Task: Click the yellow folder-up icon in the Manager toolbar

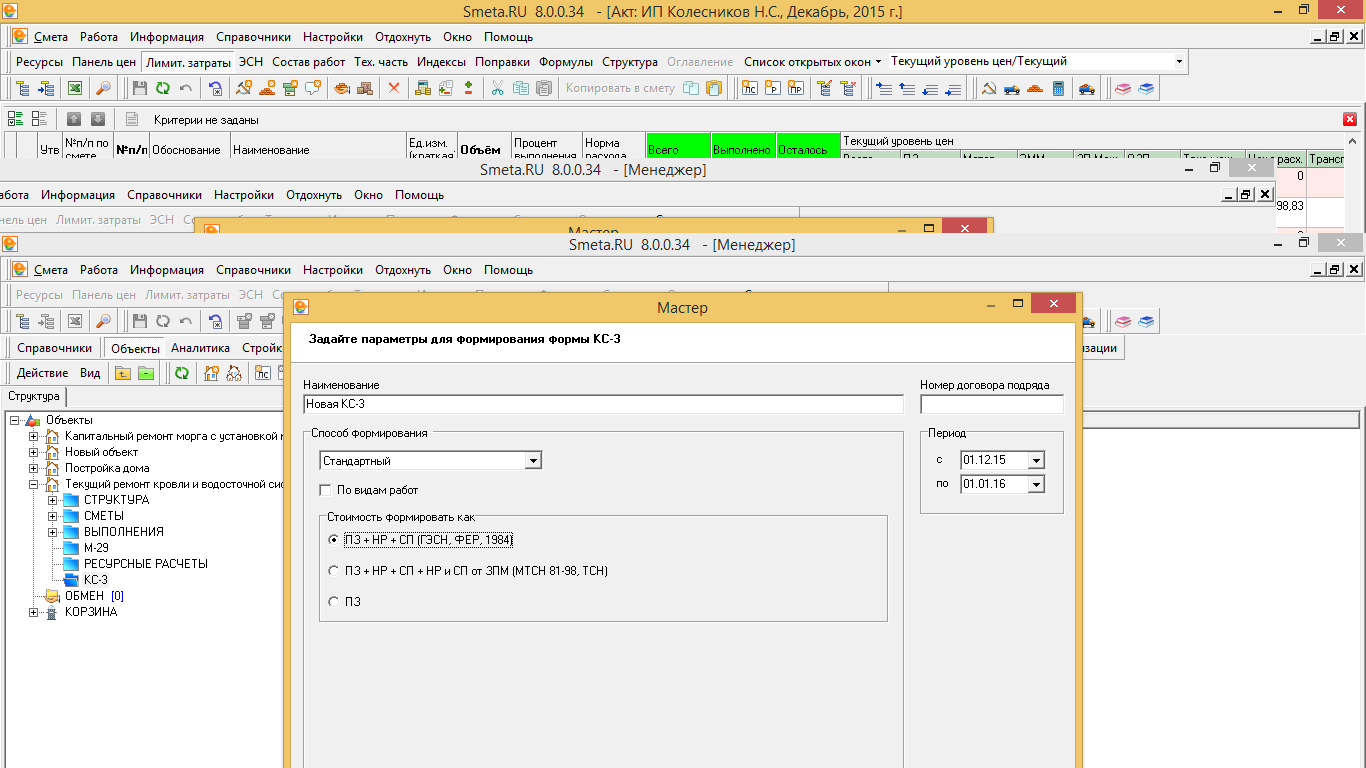Action: [x=123, y=373]
